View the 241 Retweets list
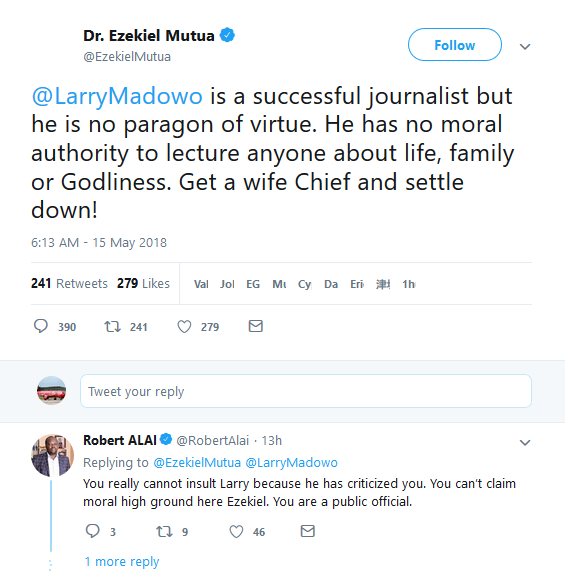 click(x=69, y=283)
